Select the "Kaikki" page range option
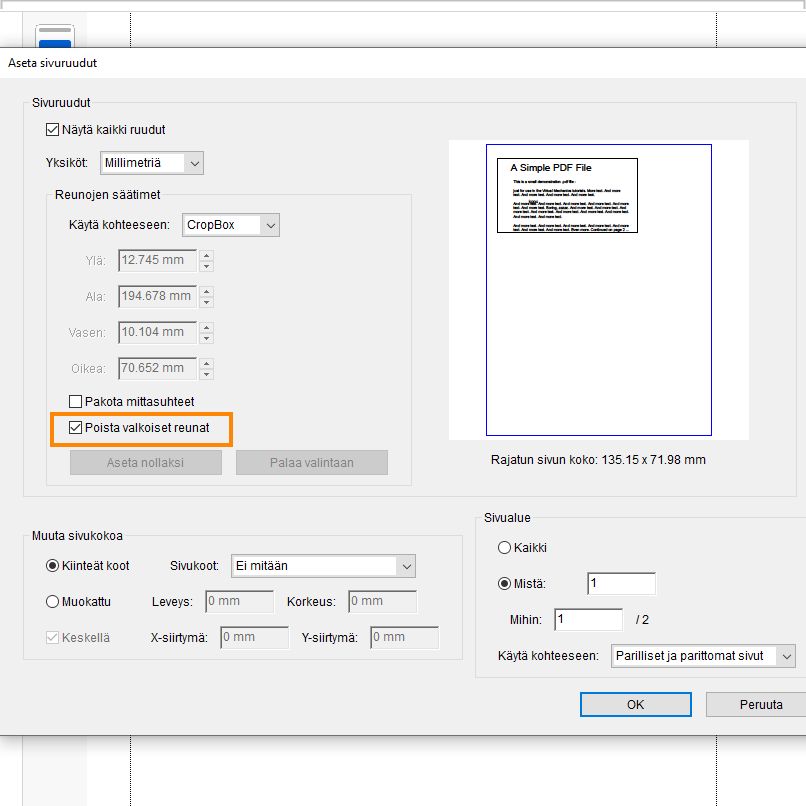 click(505, 547)
